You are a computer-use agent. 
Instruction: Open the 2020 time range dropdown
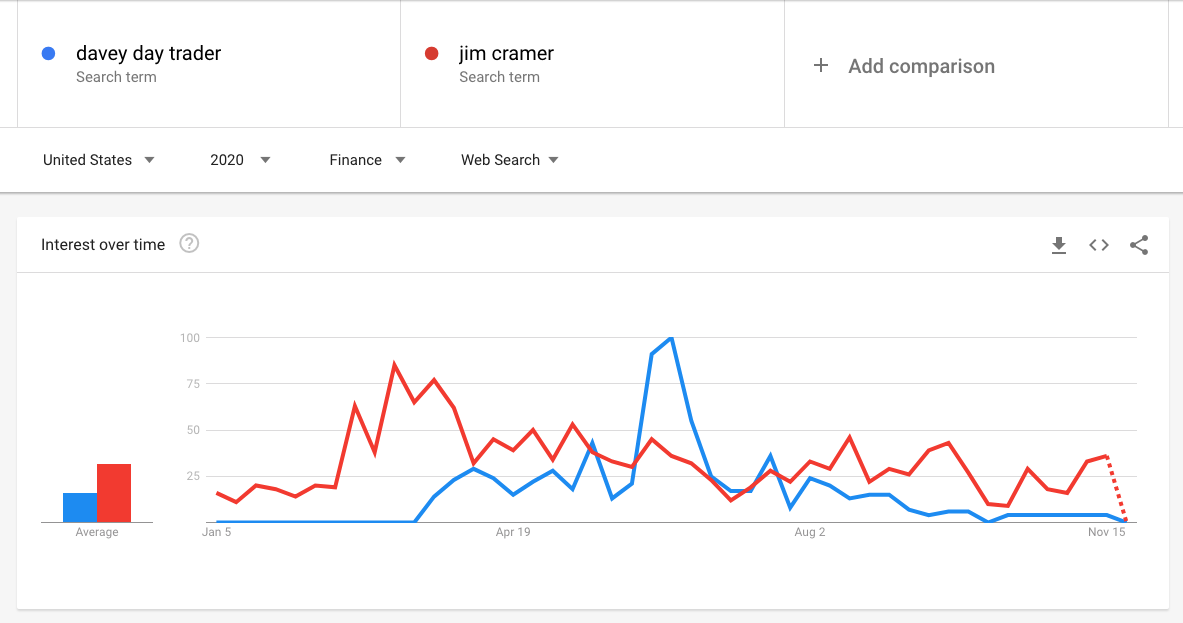tap(240, 160)
